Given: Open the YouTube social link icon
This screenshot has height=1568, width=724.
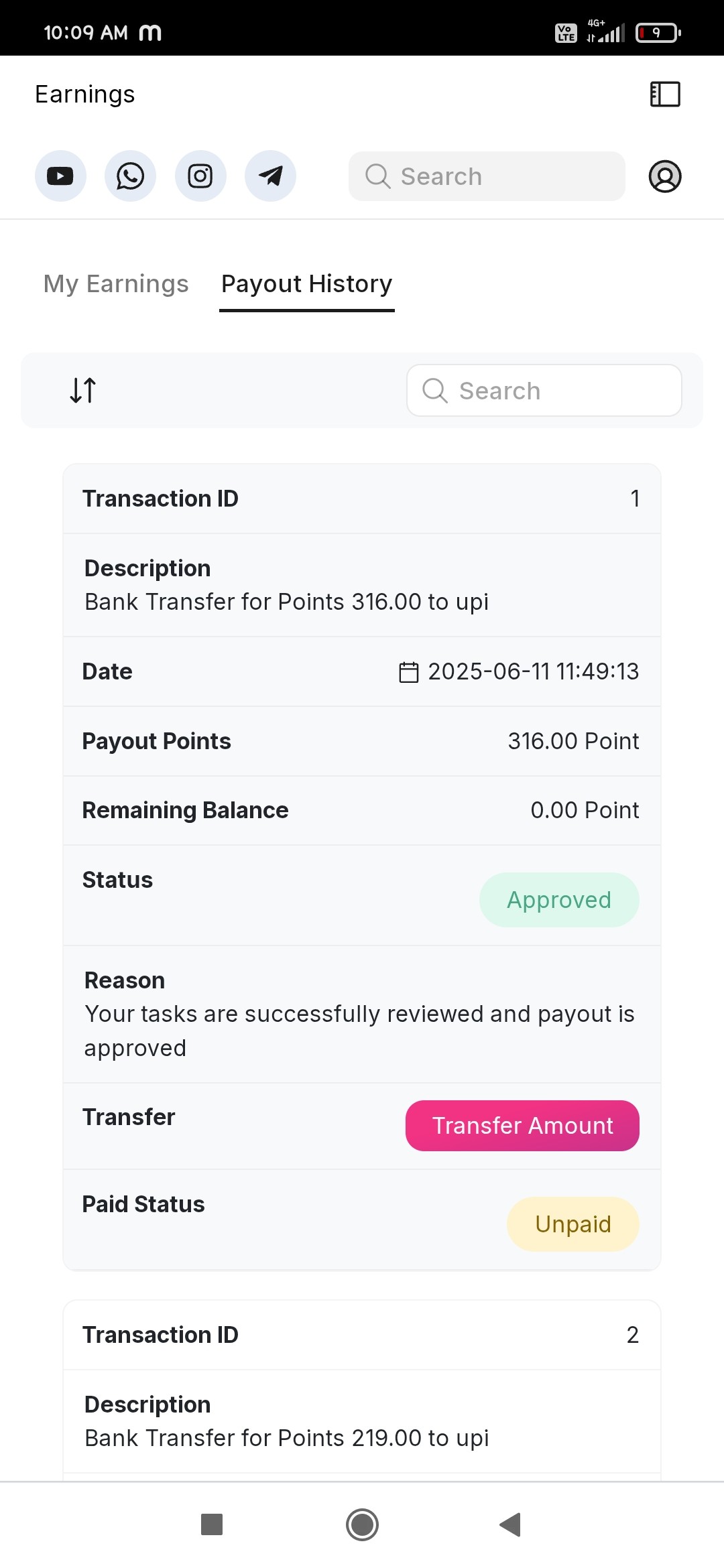Looking at the screenshot, I should 60,176.
